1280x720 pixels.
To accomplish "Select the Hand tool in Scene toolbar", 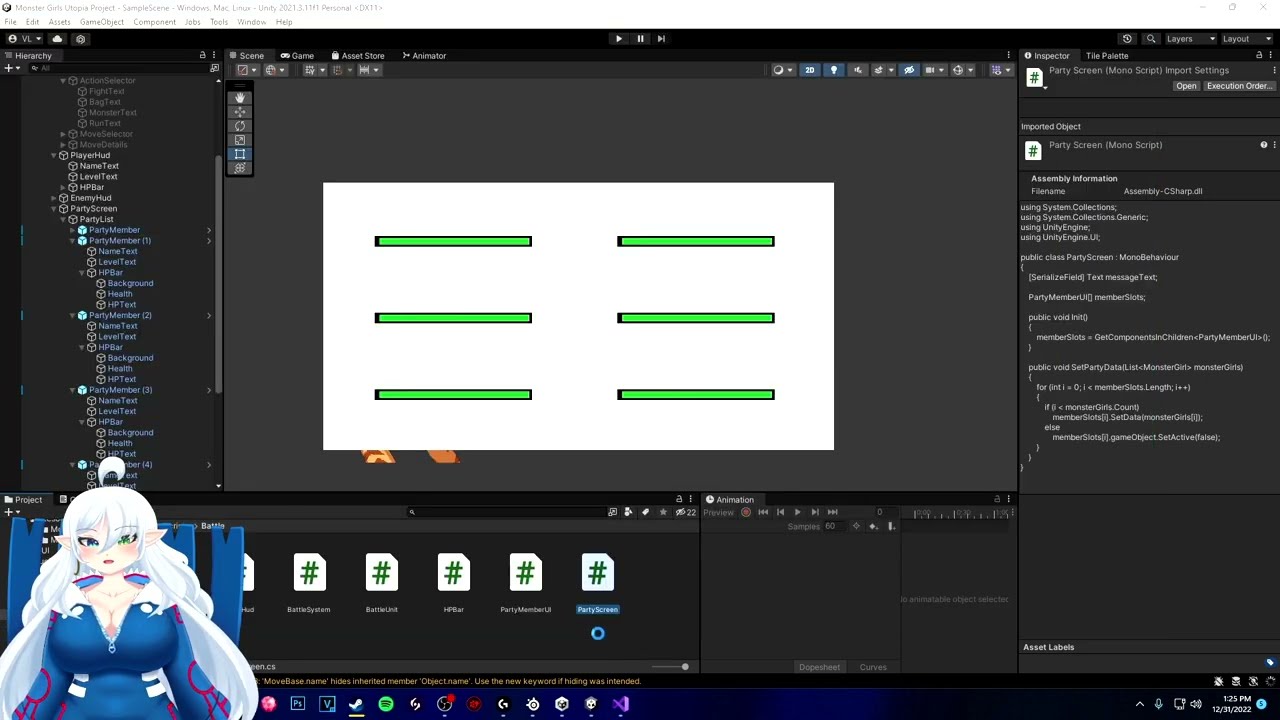I will pos(240,97).
